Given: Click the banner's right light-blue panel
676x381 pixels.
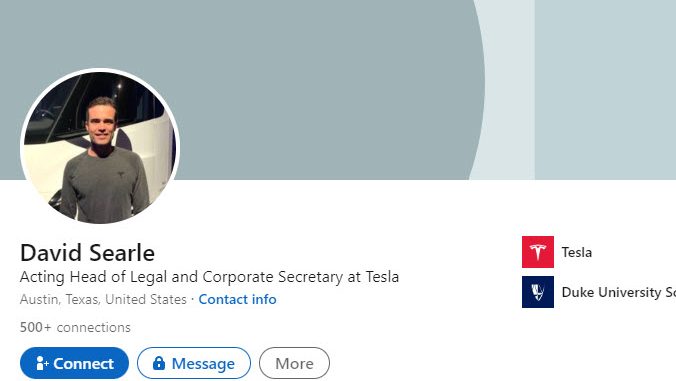Looking at the screenshot, I should pyautogui.click(x=605, y=90).
